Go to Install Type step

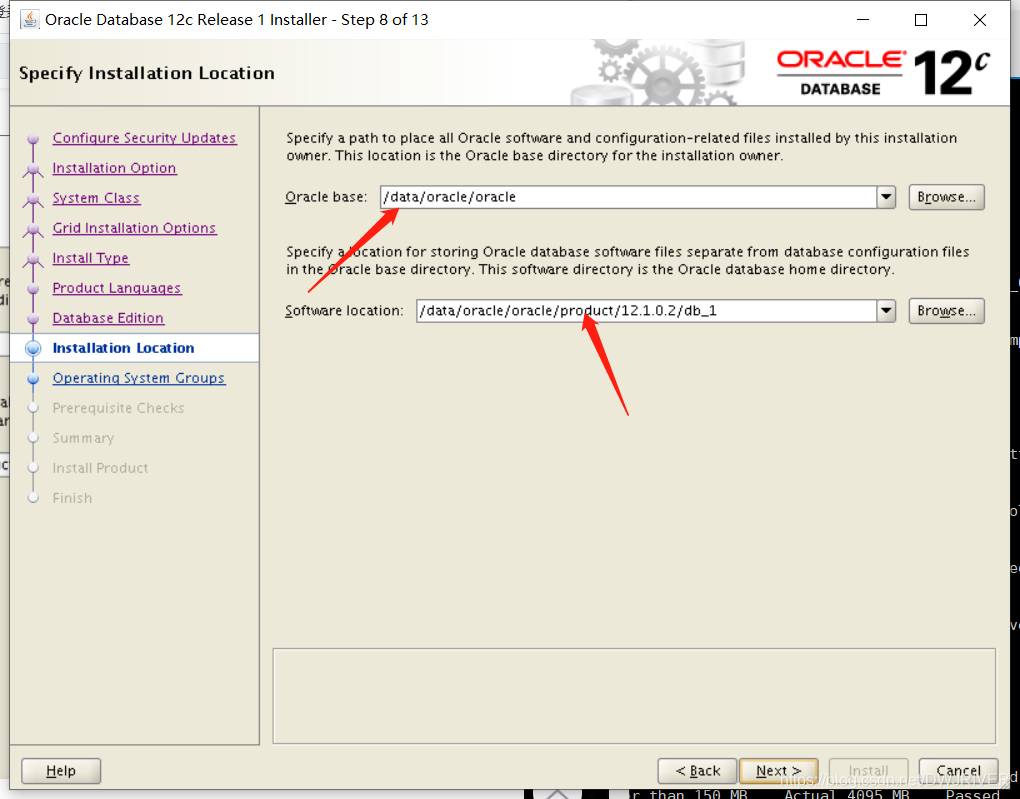(91, 258)
